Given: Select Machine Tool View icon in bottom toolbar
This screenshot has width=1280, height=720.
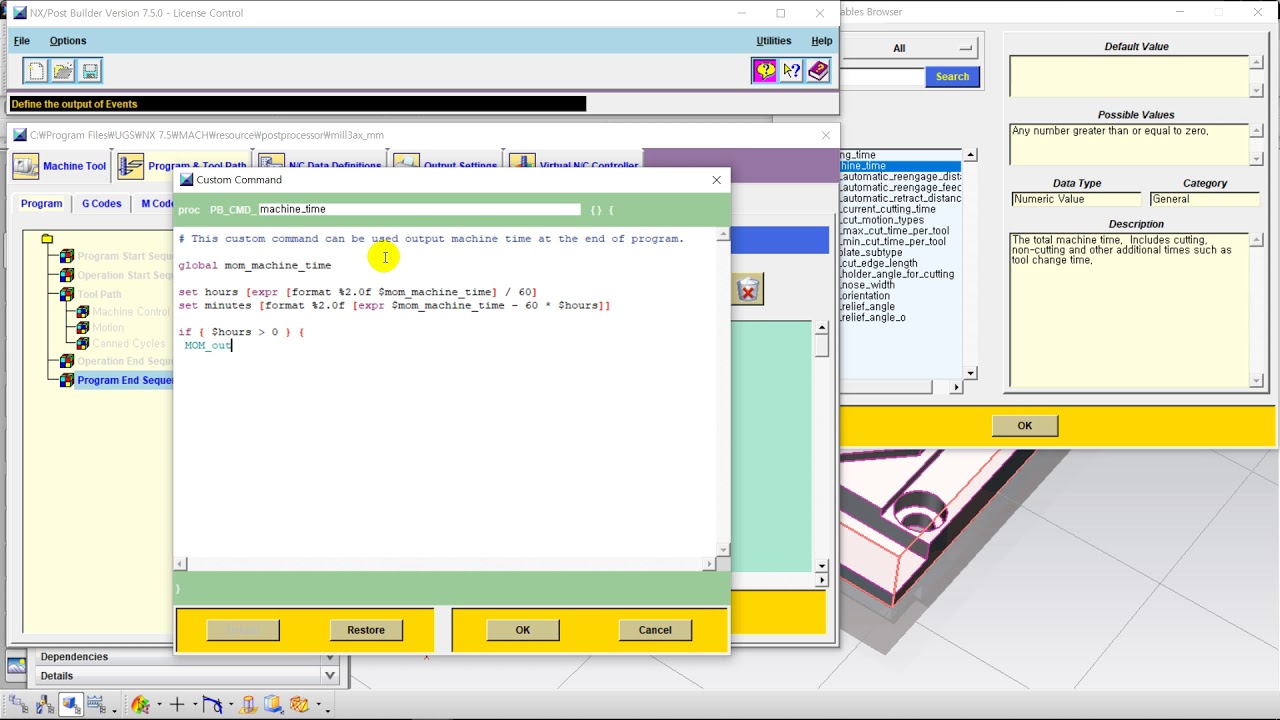Looking at the screenshot, I should coord(45,705).
